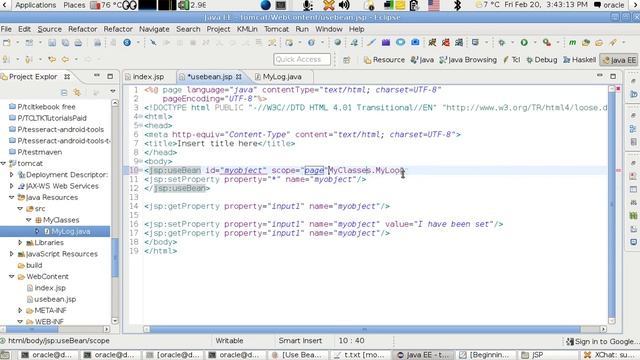
Task: Select the Java EE perspective button
Action: (619, 60)
